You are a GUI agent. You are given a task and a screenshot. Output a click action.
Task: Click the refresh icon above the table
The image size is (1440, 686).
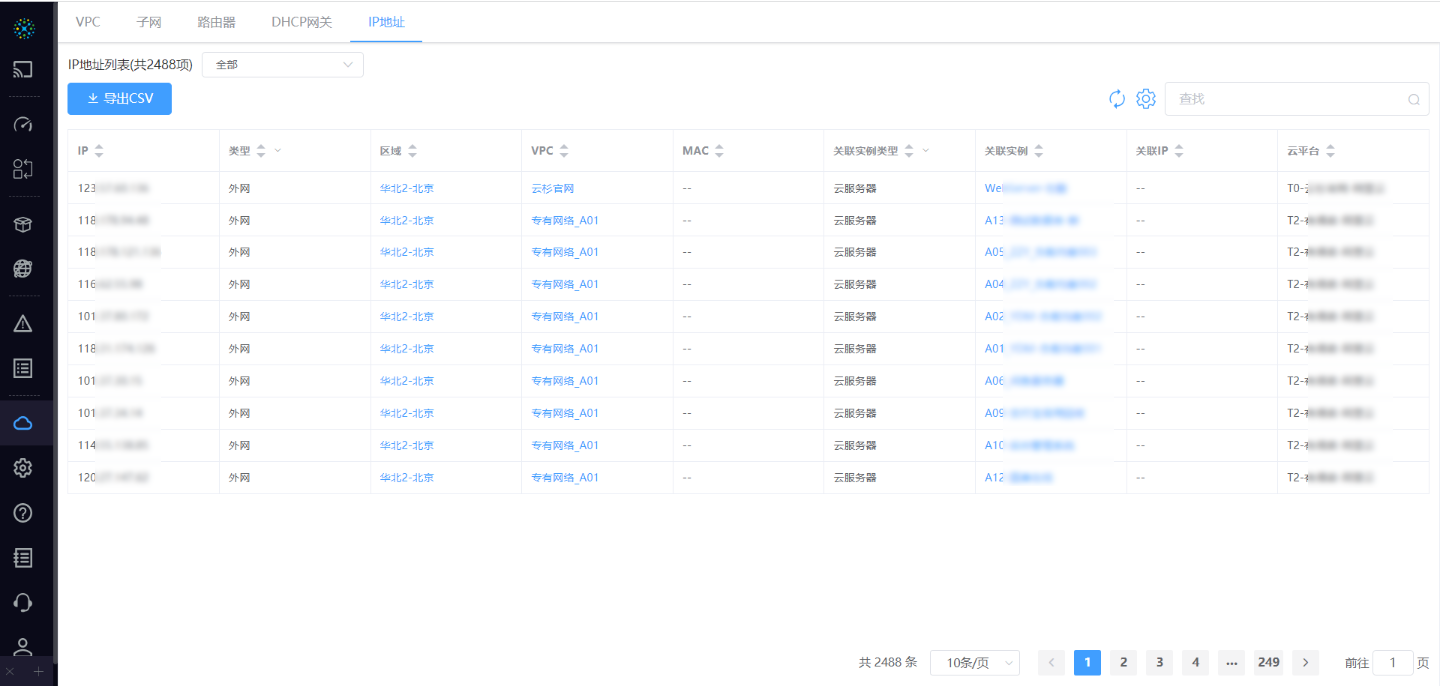[x=1117, y=99]
